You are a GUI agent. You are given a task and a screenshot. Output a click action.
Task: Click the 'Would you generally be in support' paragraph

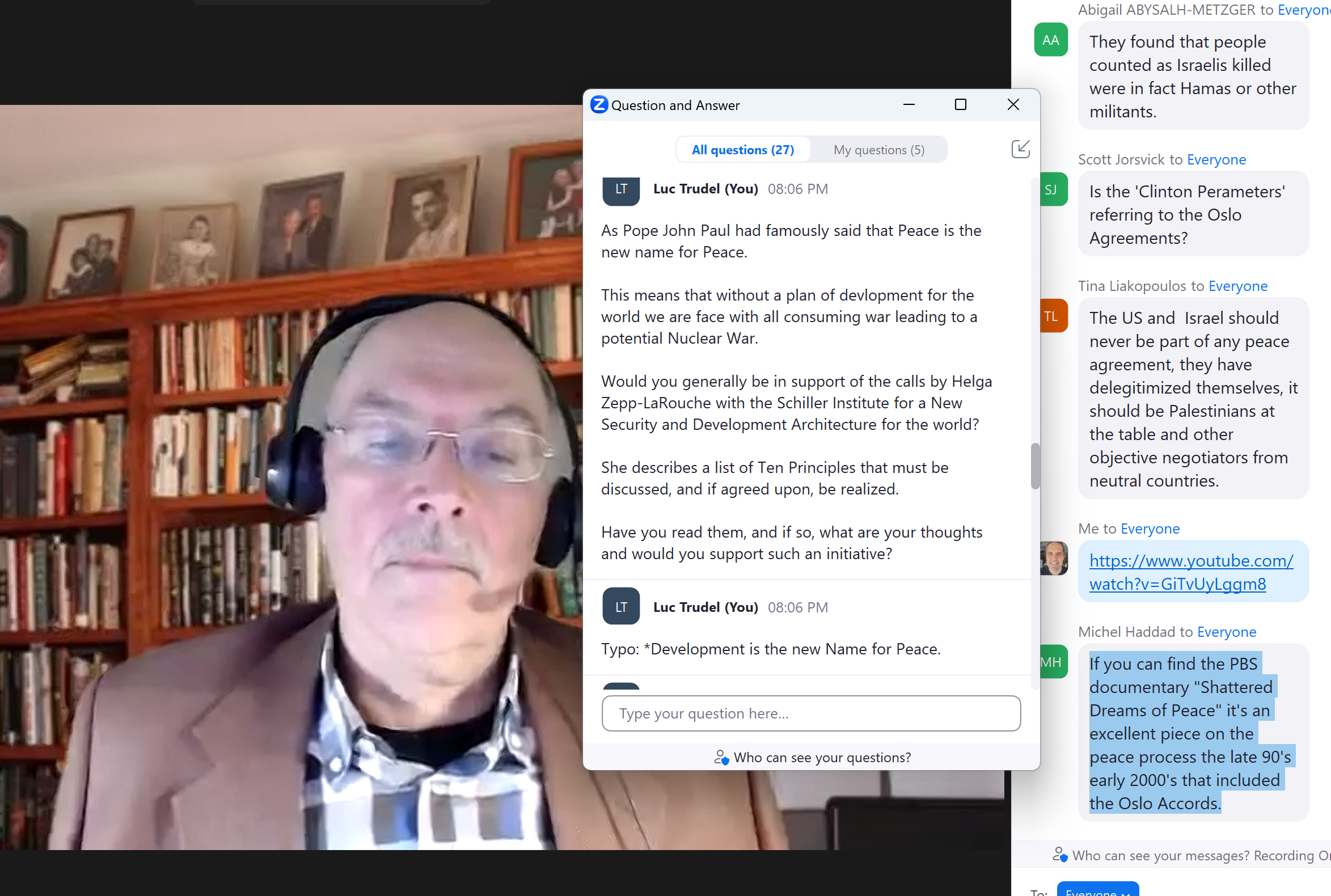[796, 403]
